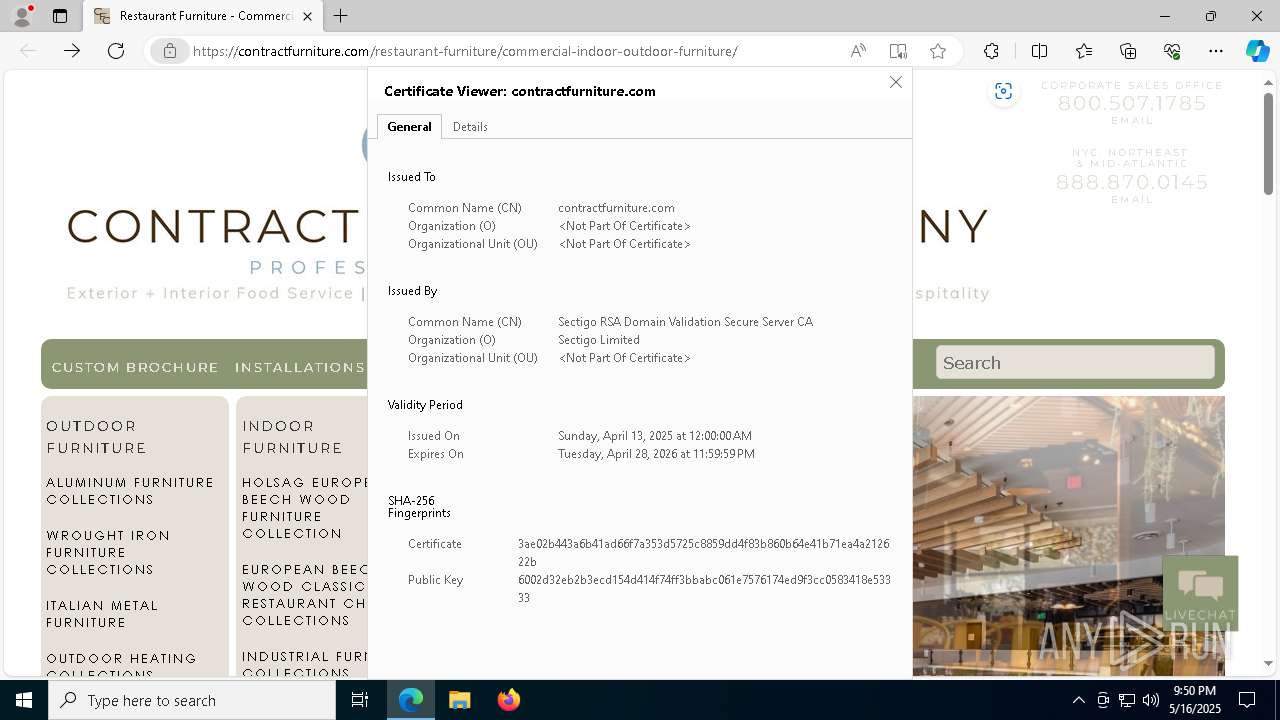Click scrollbar down arrow
The height and width of the screenshot is (720, 1280).
coord(1268,663)
